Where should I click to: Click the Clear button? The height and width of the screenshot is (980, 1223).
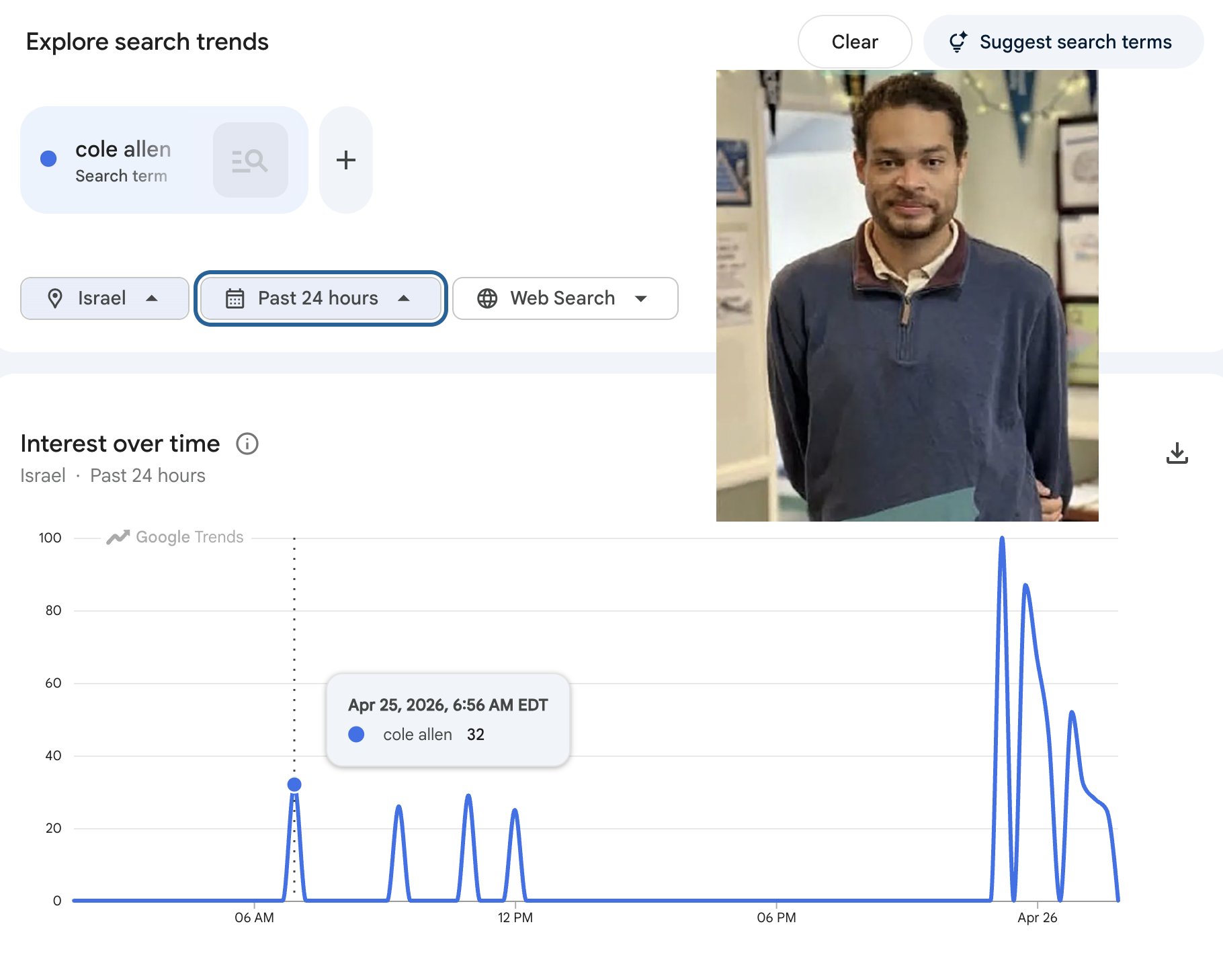[x=854, y=41]
